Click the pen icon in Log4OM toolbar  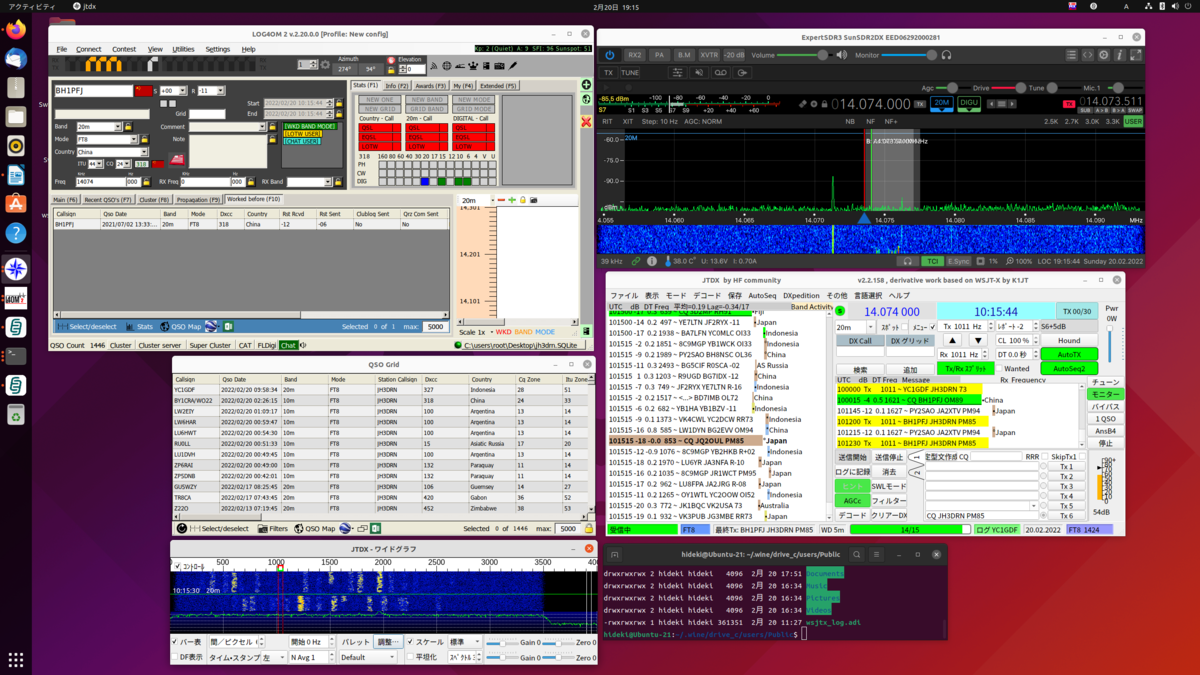pyautogui.click(x=514, y=66)
